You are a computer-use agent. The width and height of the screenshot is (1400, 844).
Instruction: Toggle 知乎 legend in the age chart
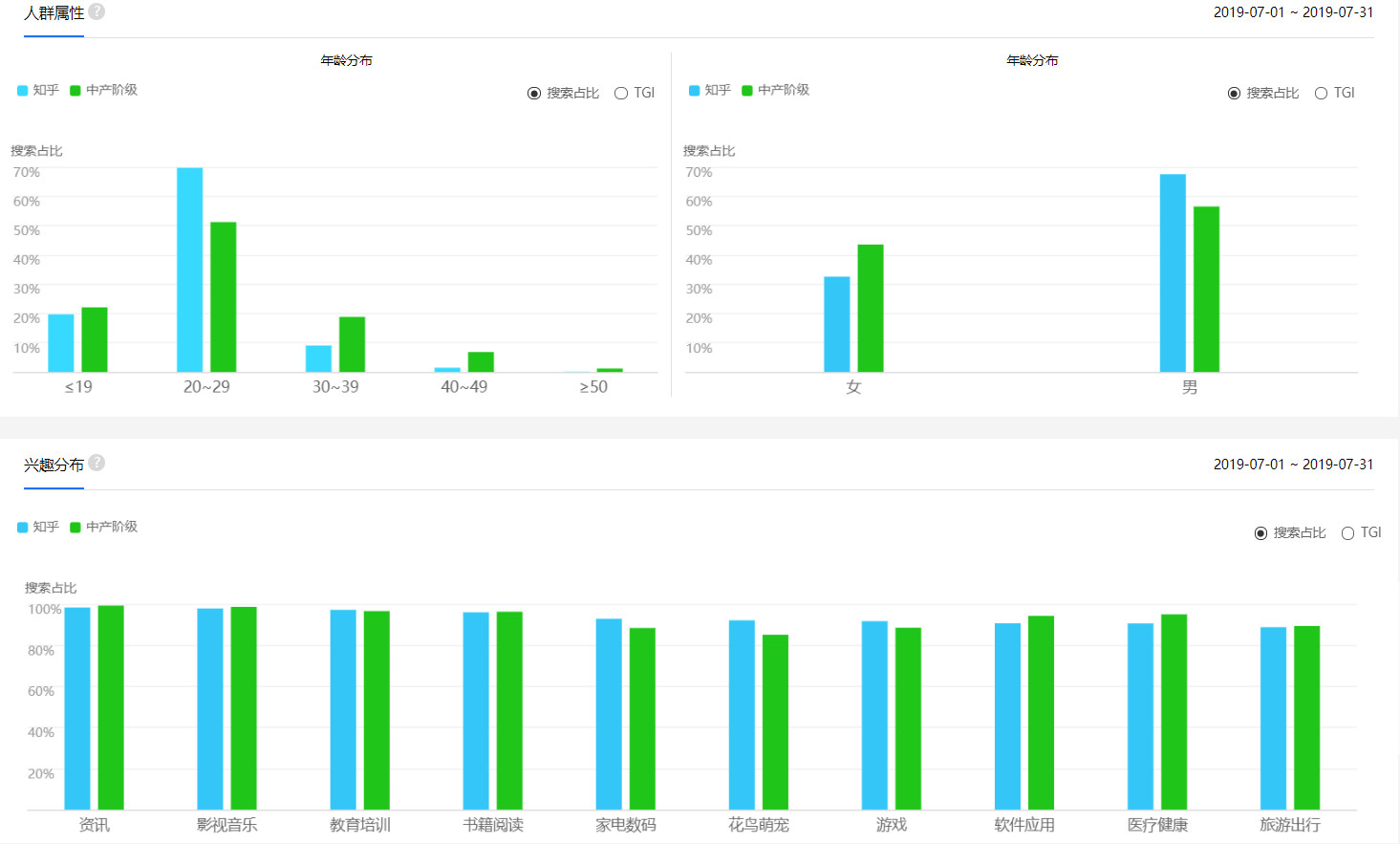point(38,90)
